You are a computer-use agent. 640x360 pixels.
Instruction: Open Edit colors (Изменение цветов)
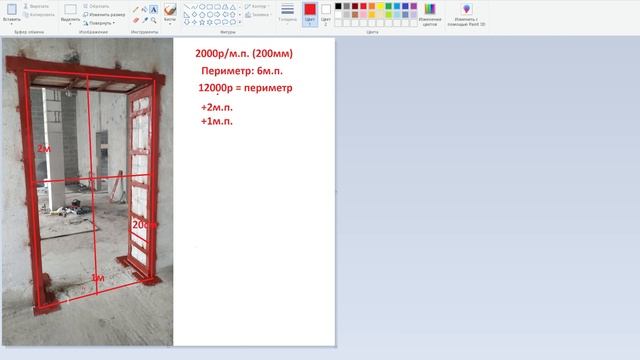click(x=430, y=14)
